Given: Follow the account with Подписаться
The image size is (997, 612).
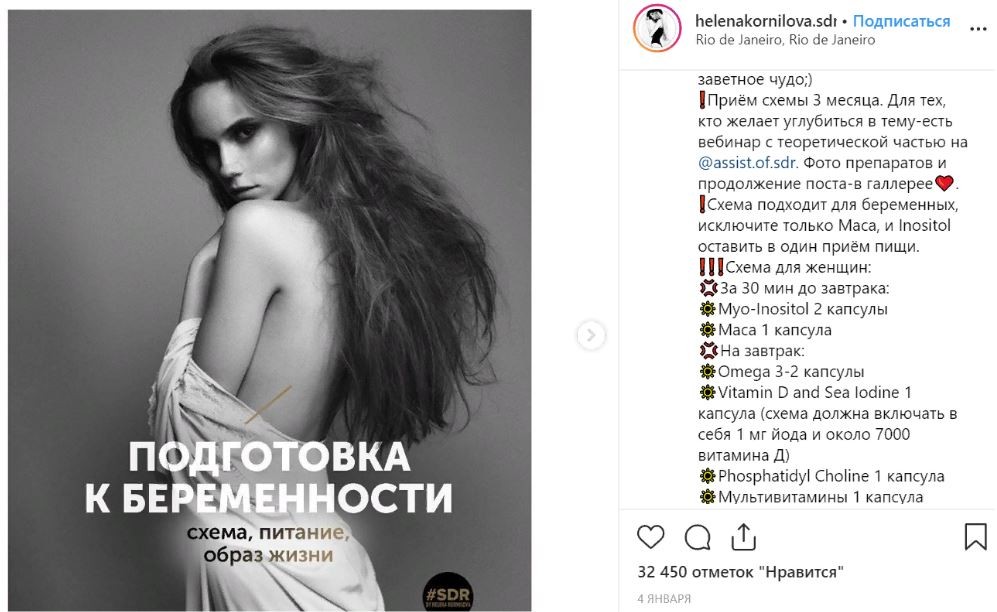Looking at the screenshot, I should point(901,21).
